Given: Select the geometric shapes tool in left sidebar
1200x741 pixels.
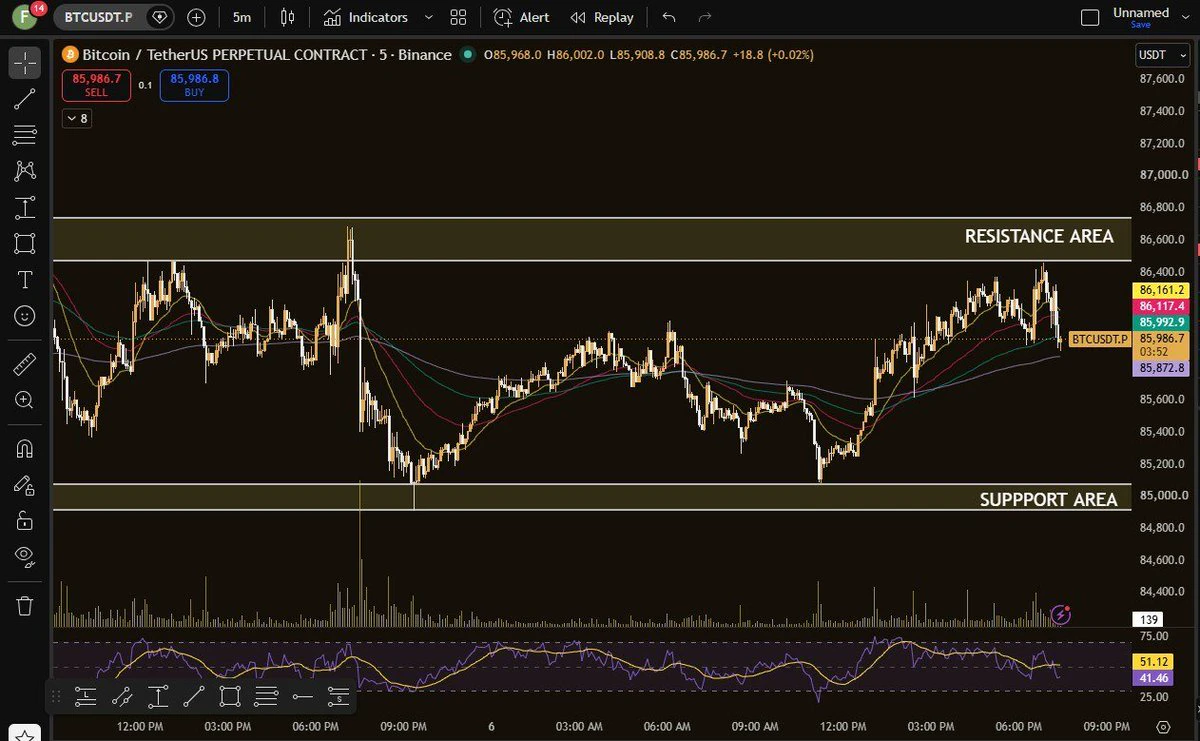Looking at the screenshot, I should pyautogui.click(x=25, y=243).
